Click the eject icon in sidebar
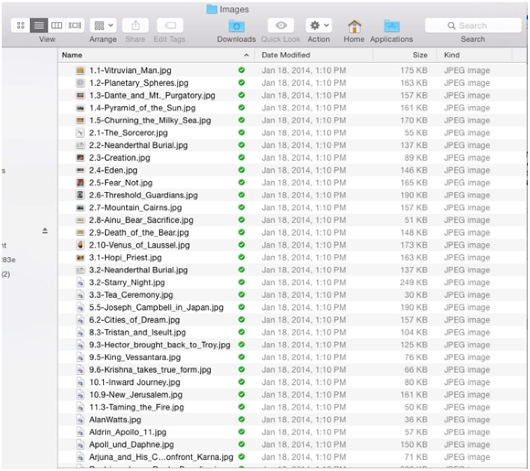530x471 pixels. (45, 231)
